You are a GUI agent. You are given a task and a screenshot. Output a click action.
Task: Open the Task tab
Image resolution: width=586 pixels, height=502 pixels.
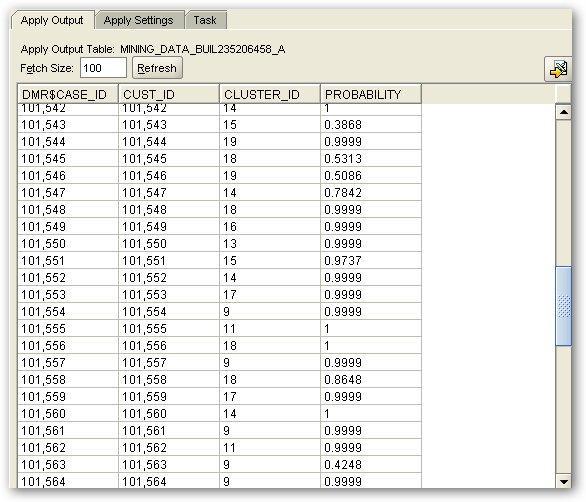tap(205, 20)
